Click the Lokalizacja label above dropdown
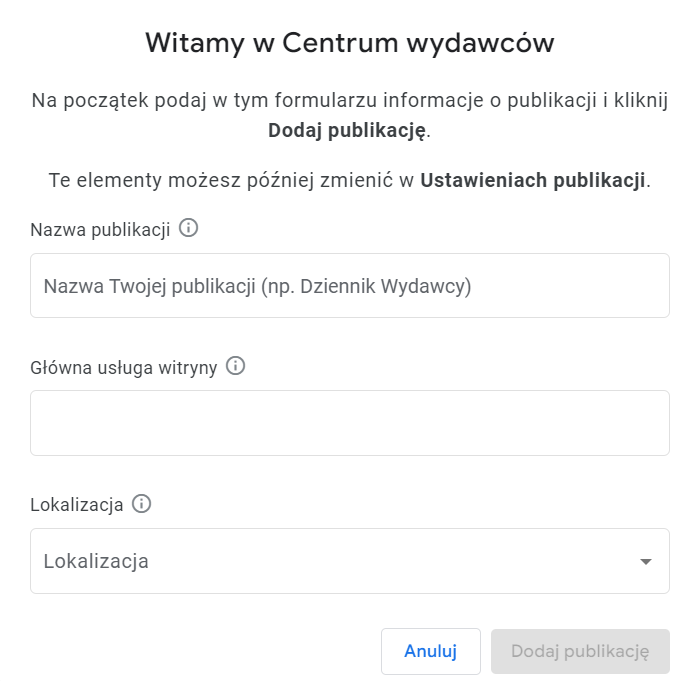This screenshot has height=681, width=700. point(77,505)
